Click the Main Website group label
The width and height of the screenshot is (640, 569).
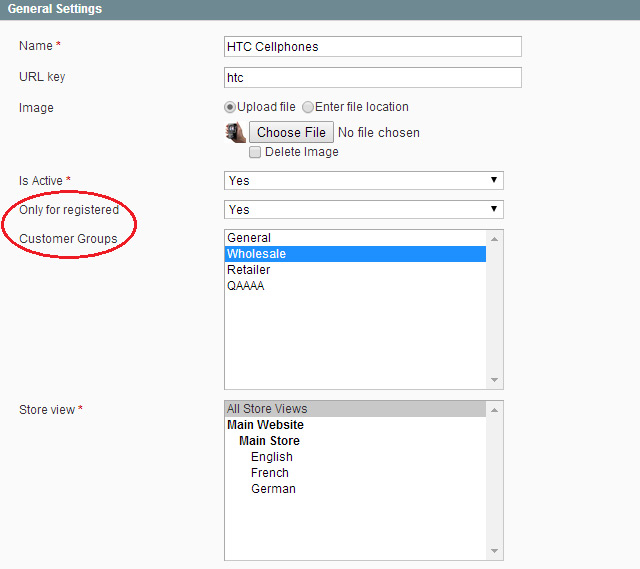tap(265, 425)
